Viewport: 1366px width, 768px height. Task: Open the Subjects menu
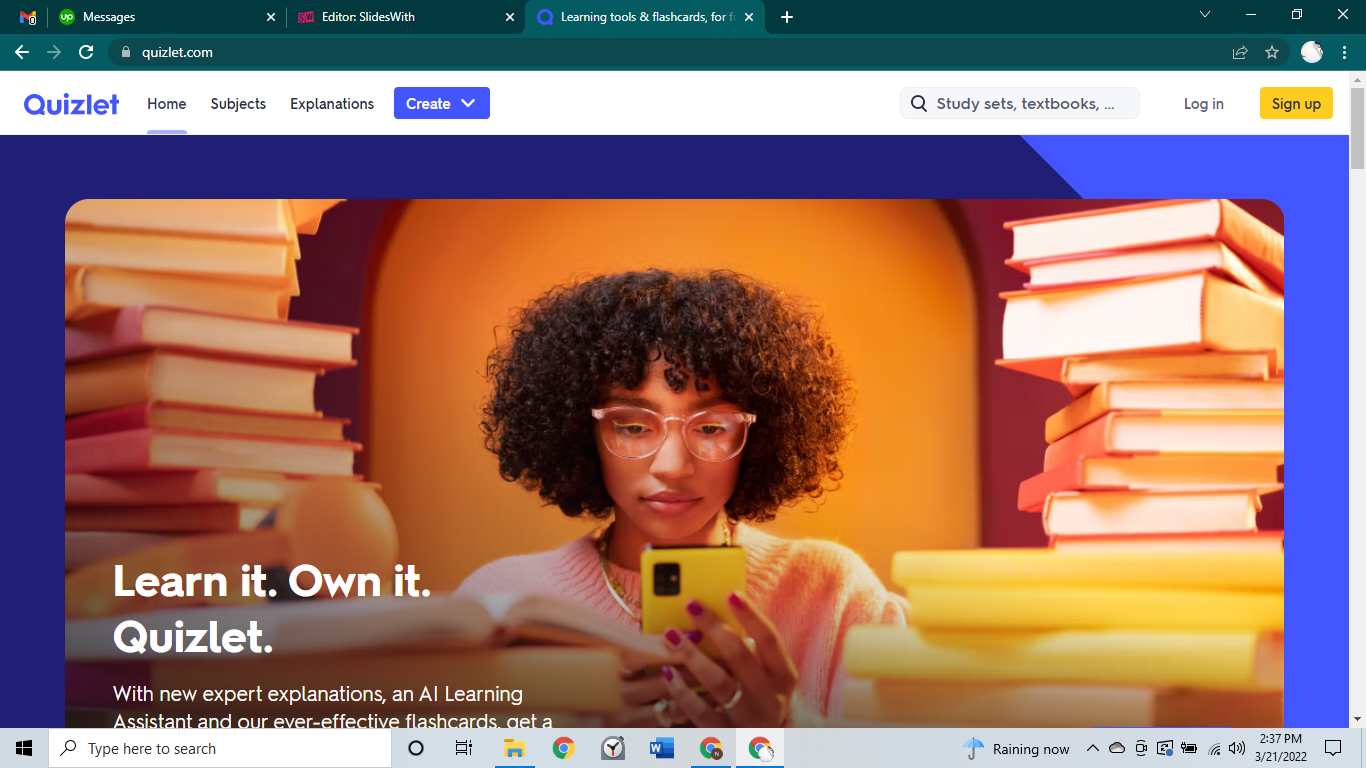(238, 104)
